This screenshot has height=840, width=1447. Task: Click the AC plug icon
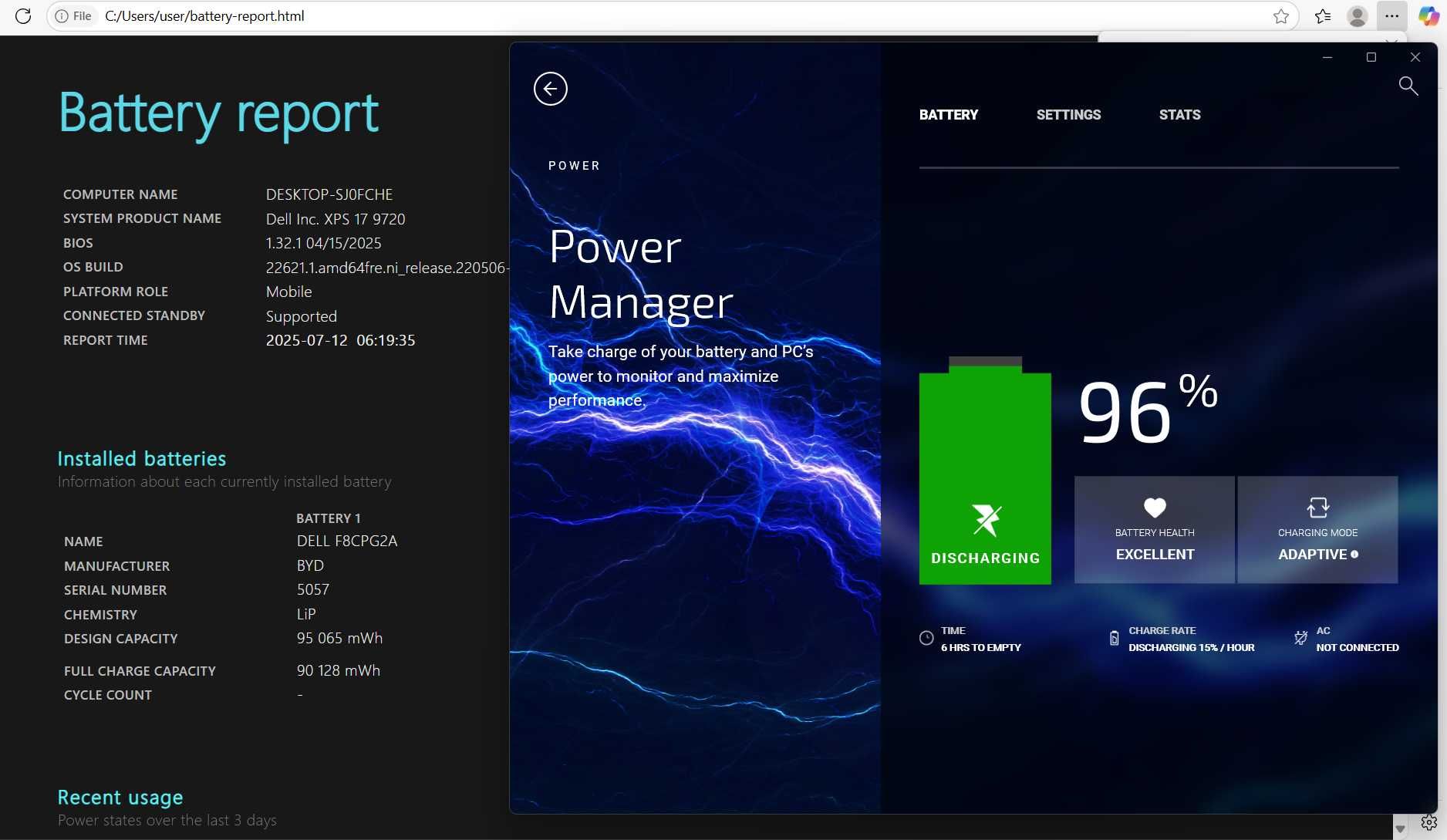click(1300, 638)
